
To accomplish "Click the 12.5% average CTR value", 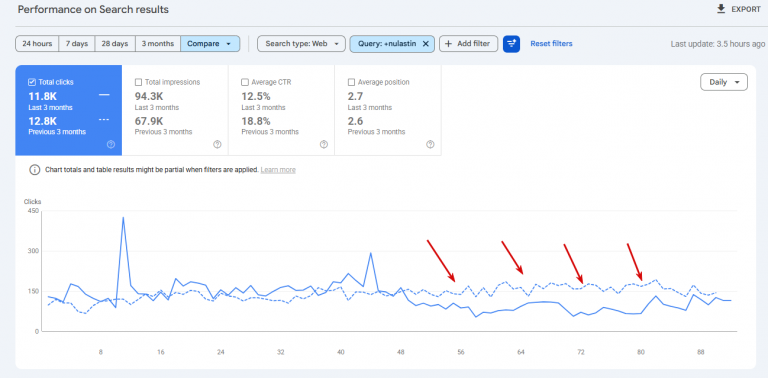I will [x=256, y=96].
